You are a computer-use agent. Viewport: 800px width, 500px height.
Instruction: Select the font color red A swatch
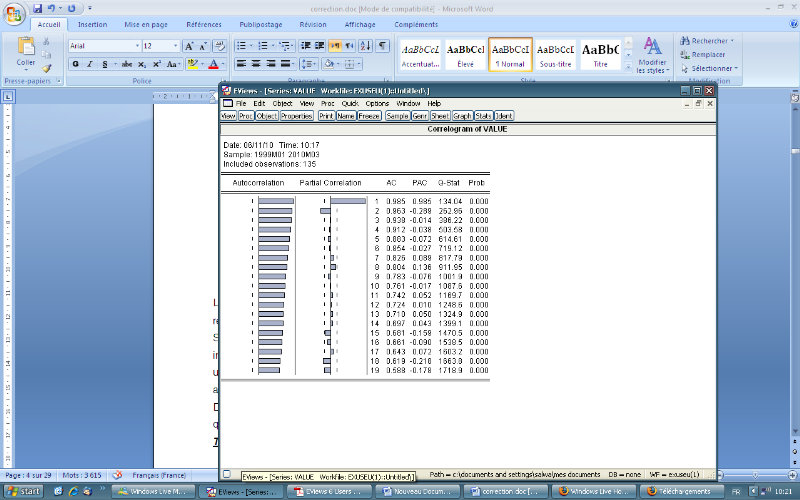[213, 64]
